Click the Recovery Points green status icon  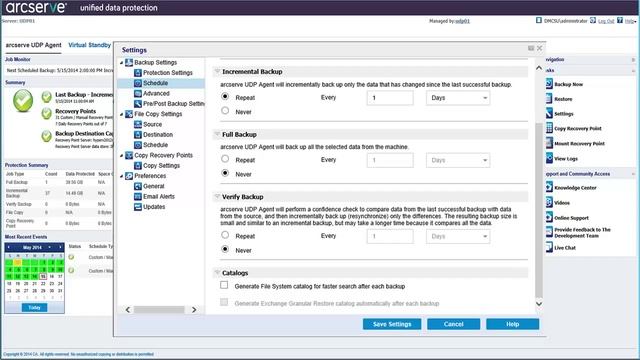47,113
